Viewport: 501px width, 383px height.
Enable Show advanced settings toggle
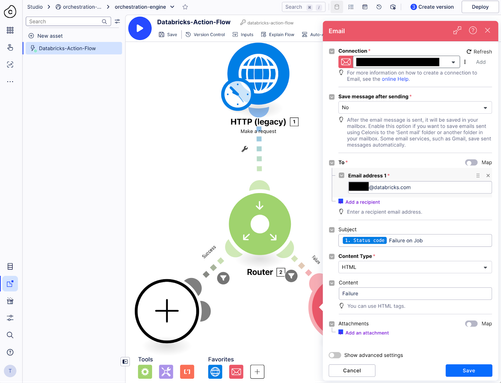pyautogui.click(x=335, y=355)
